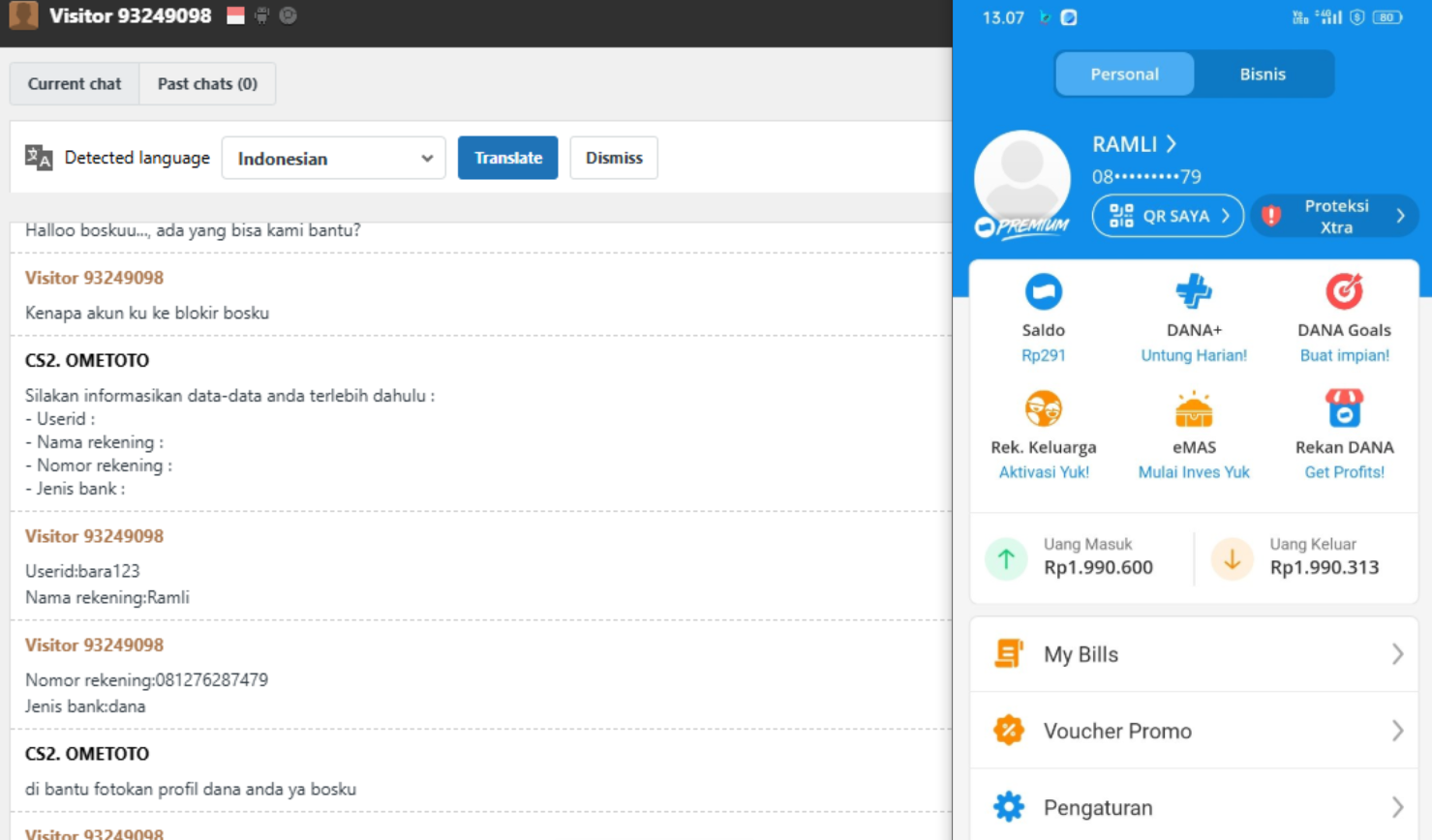Click the masked phone number 08•••••••••79

click(1146, 177)
